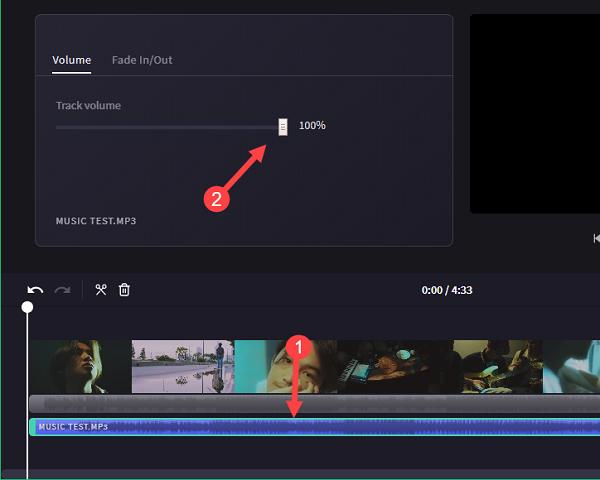Click the redo arrow icon
600x480 pixels.
[62, 290]
